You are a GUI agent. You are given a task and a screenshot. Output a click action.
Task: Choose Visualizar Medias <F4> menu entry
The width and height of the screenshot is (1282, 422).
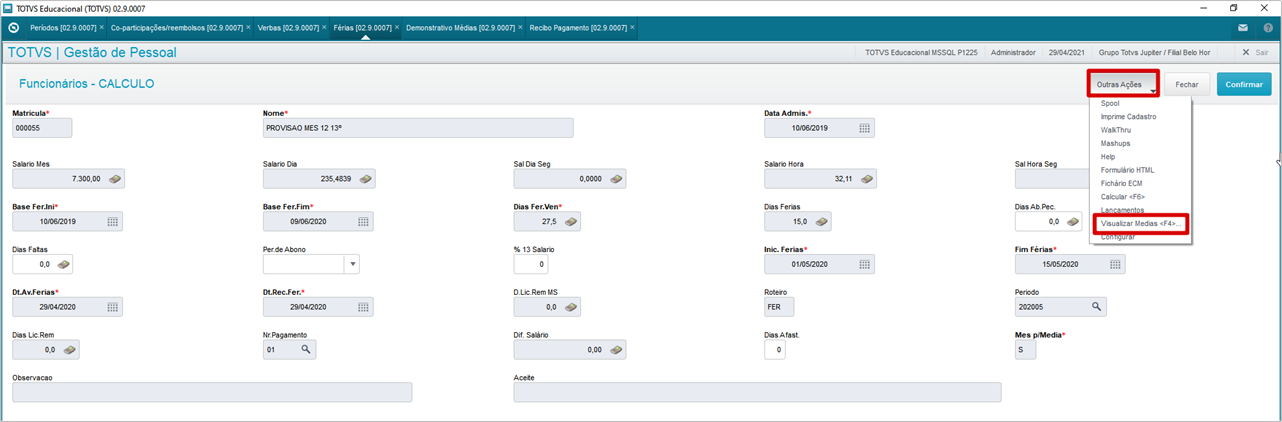point(1140,224)
